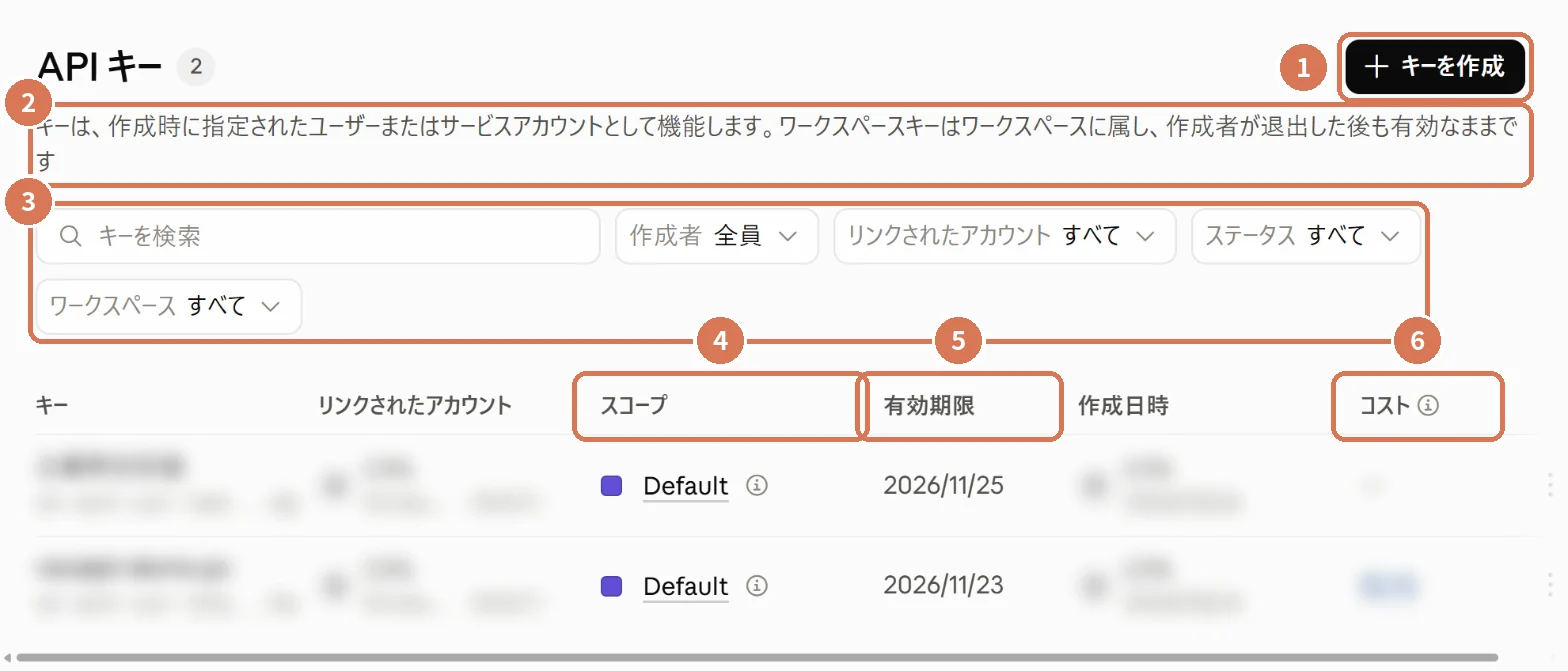Open the 作成者 全員 filter dropdown
Screen dimensions: 1568x671
[717, 236]
